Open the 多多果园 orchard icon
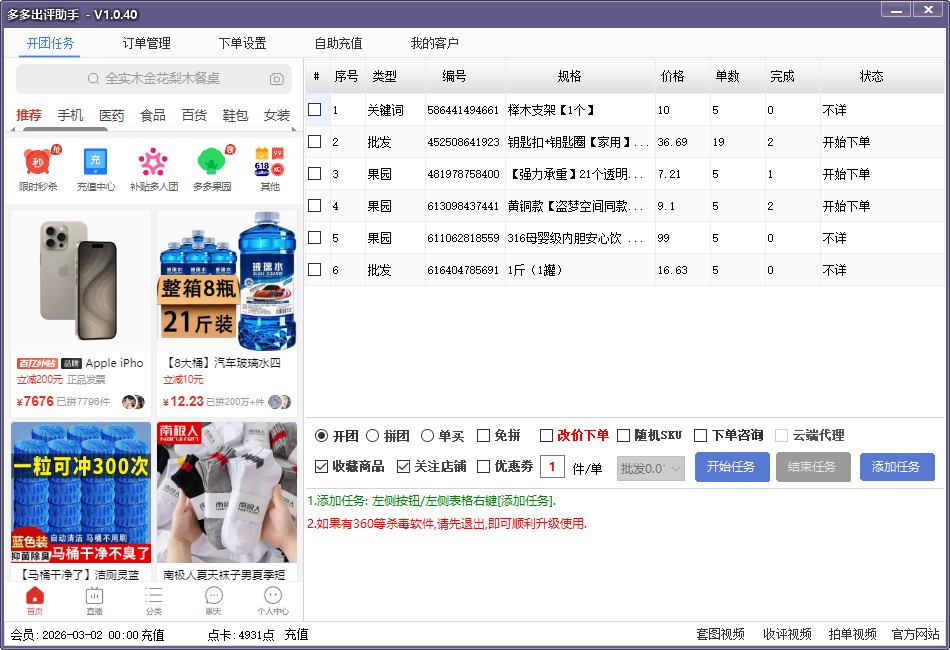The image size is (950, 650). 211,163
